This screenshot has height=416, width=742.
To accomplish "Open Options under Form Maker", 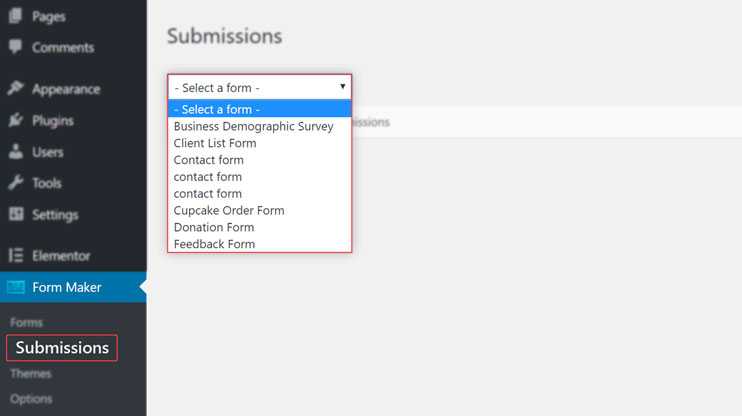I will click(x=31, y=399).
